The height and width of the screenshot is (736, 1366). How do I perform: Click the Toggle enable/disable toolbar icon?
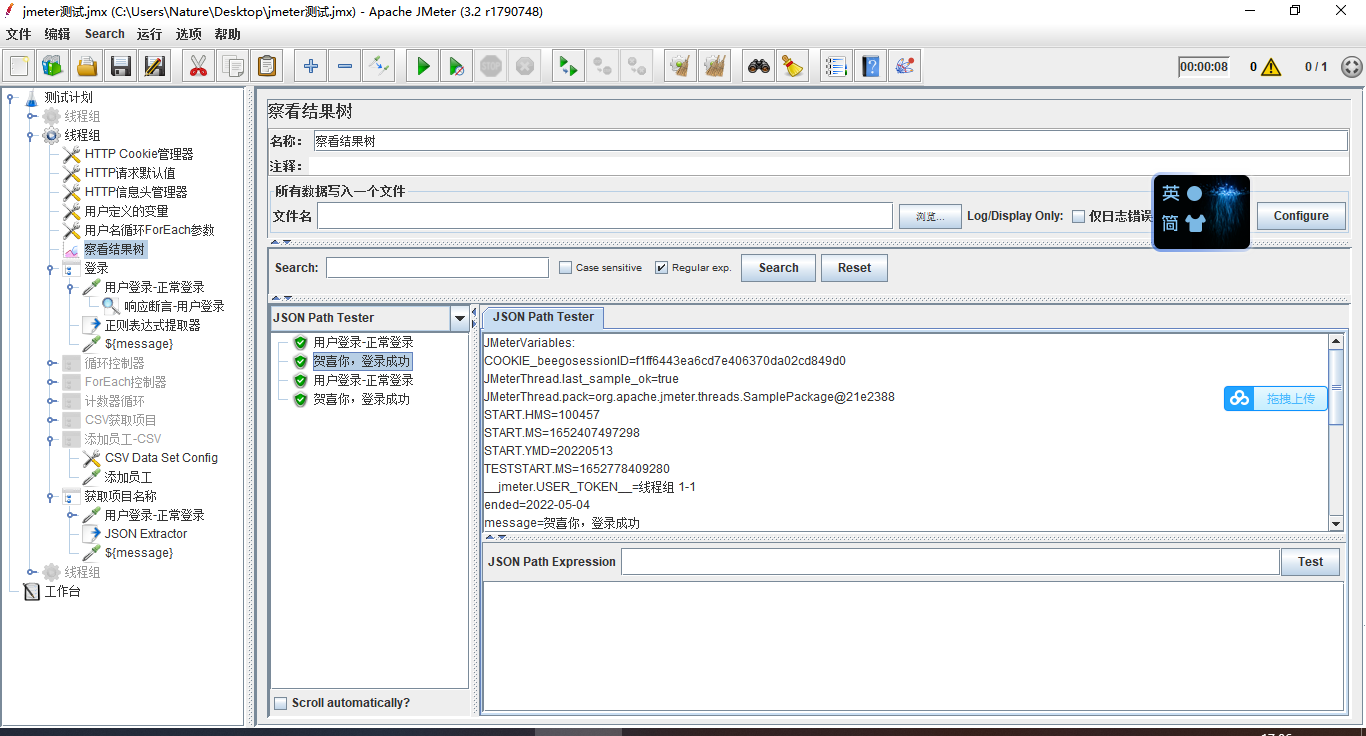[379, 66]
